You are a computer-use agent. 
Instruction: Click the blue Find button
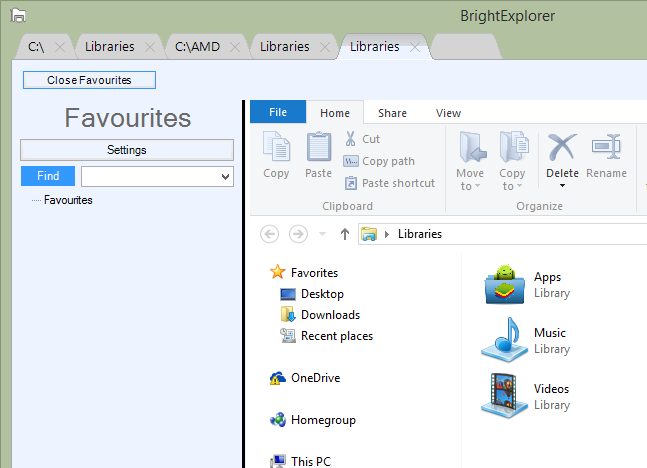(48, 176)
